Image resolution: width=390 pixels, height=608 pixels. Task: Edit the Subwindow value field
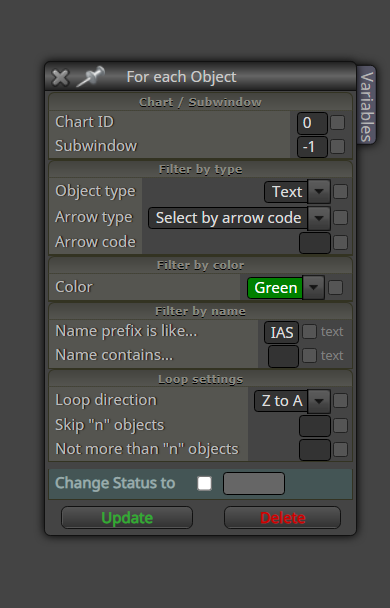pos(312,147)
